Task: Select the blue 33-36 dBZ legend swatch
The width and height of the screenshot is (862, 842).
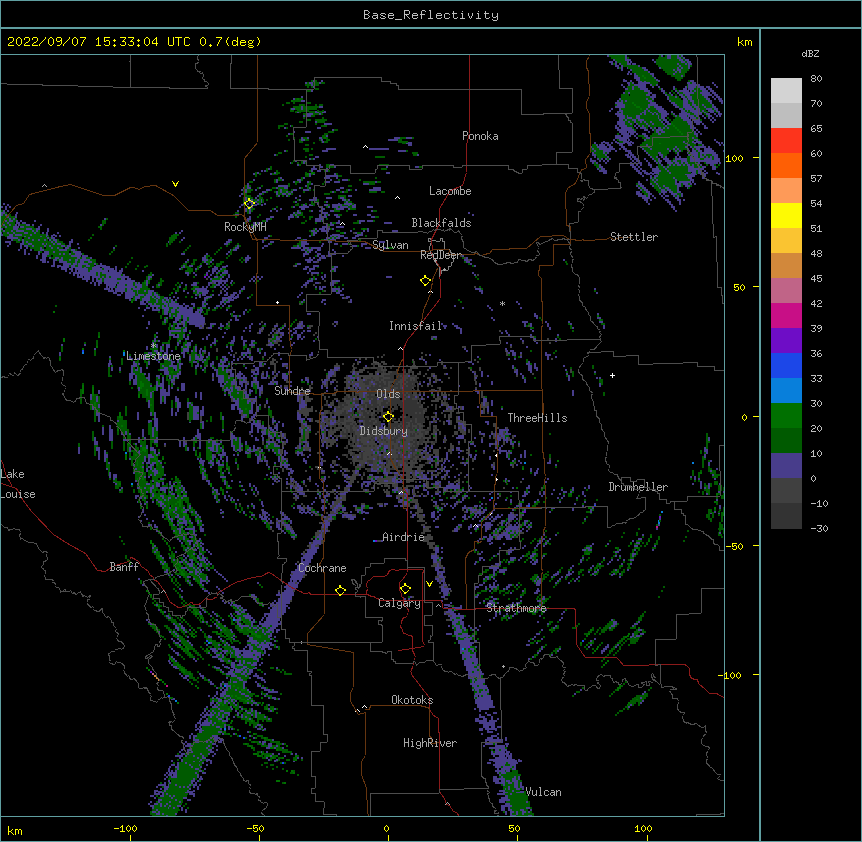Action: click(x=786, y=365)
